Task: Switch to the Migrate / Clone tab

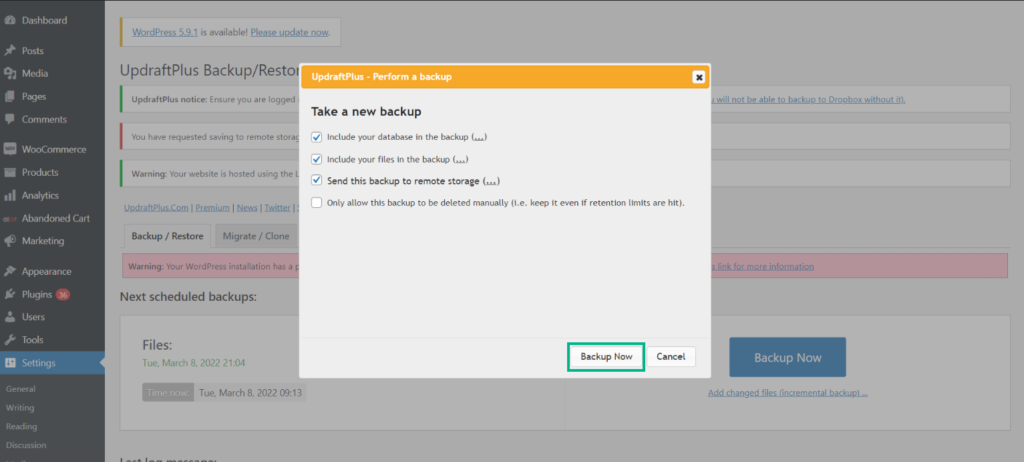Action: click(256, 236)
